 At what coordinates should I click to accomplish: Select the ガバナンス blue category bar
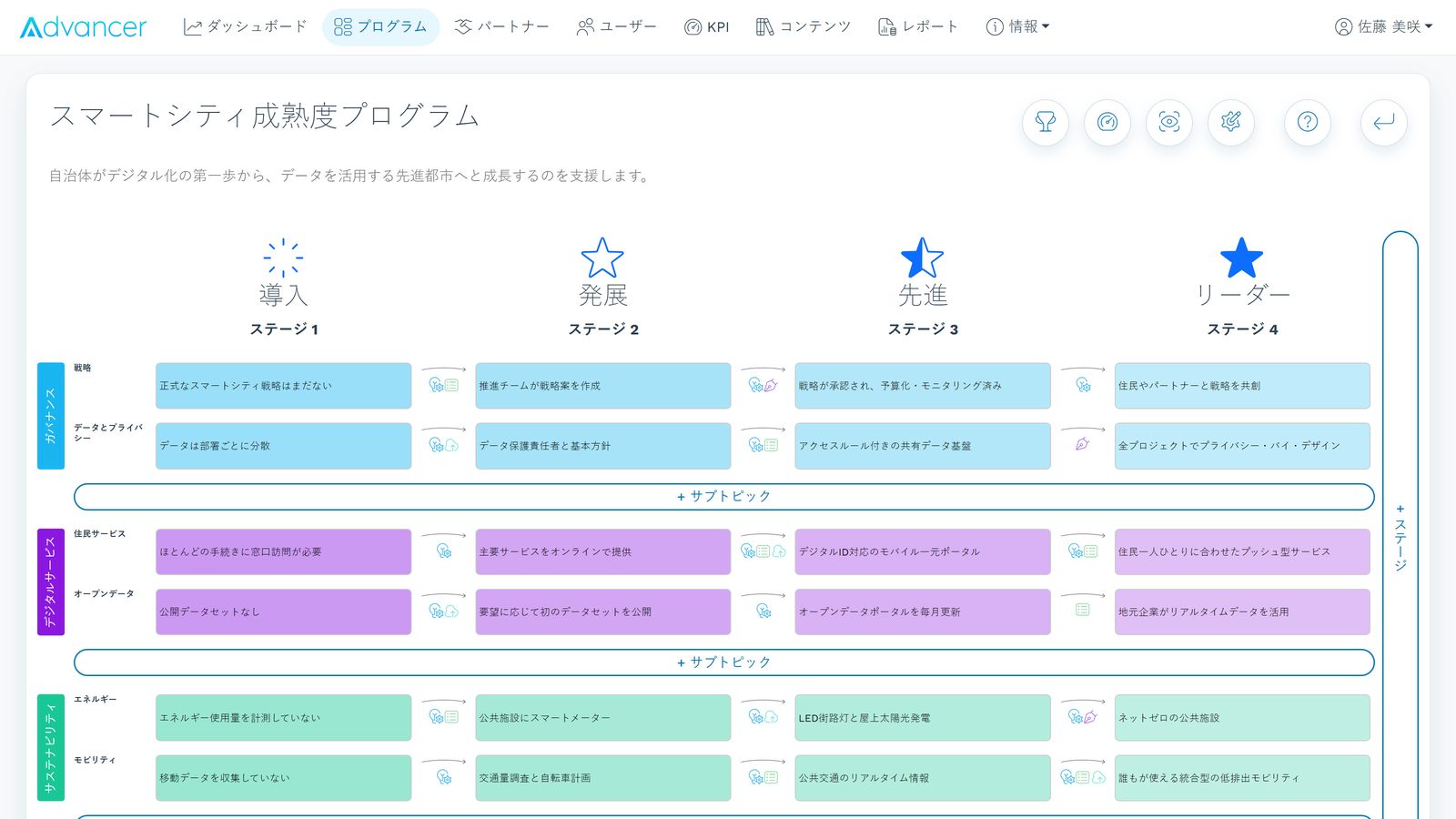point(51,416)
